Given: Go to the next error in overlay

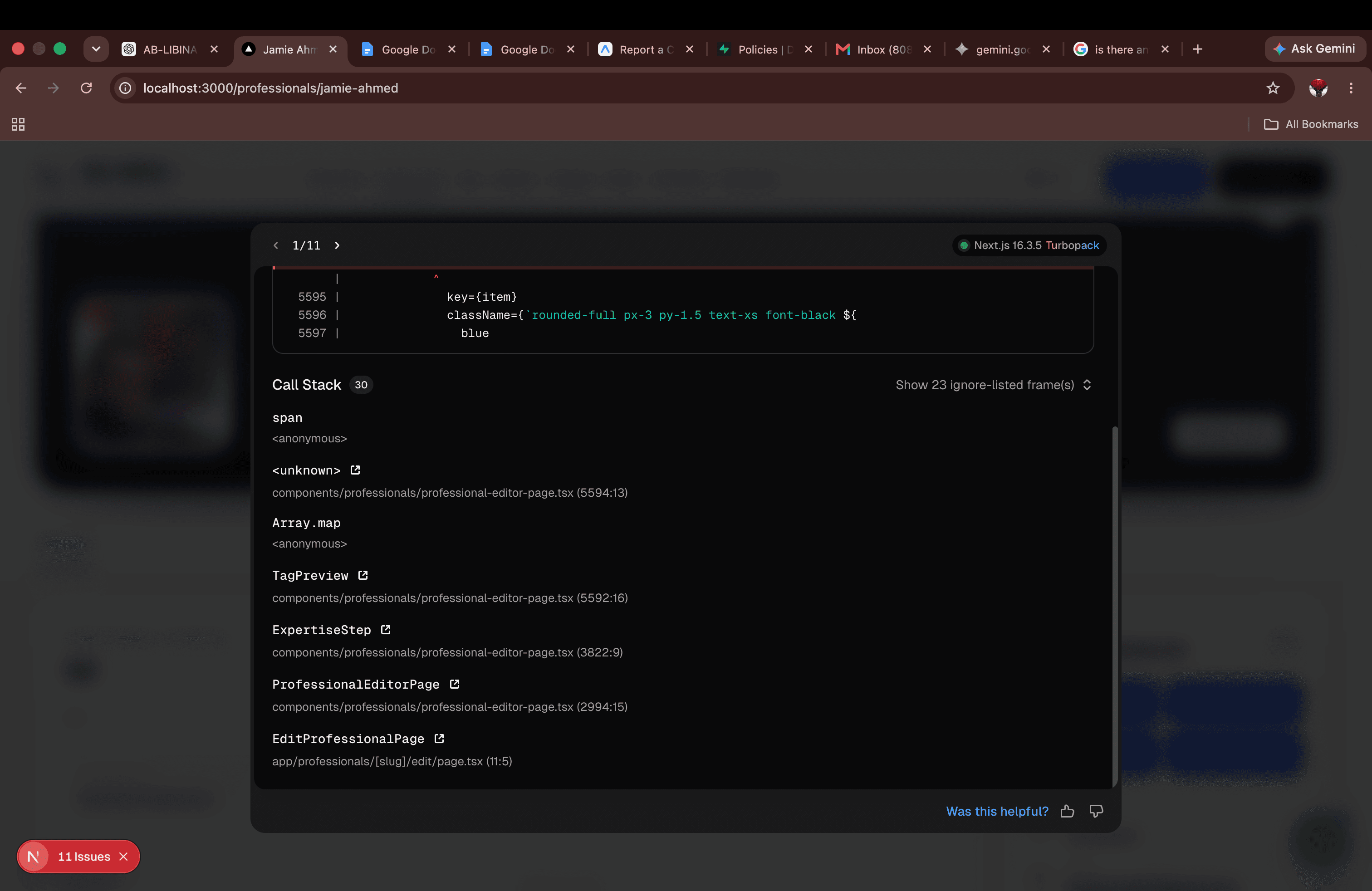Looking at the screenshot, I should click(337, 245).
